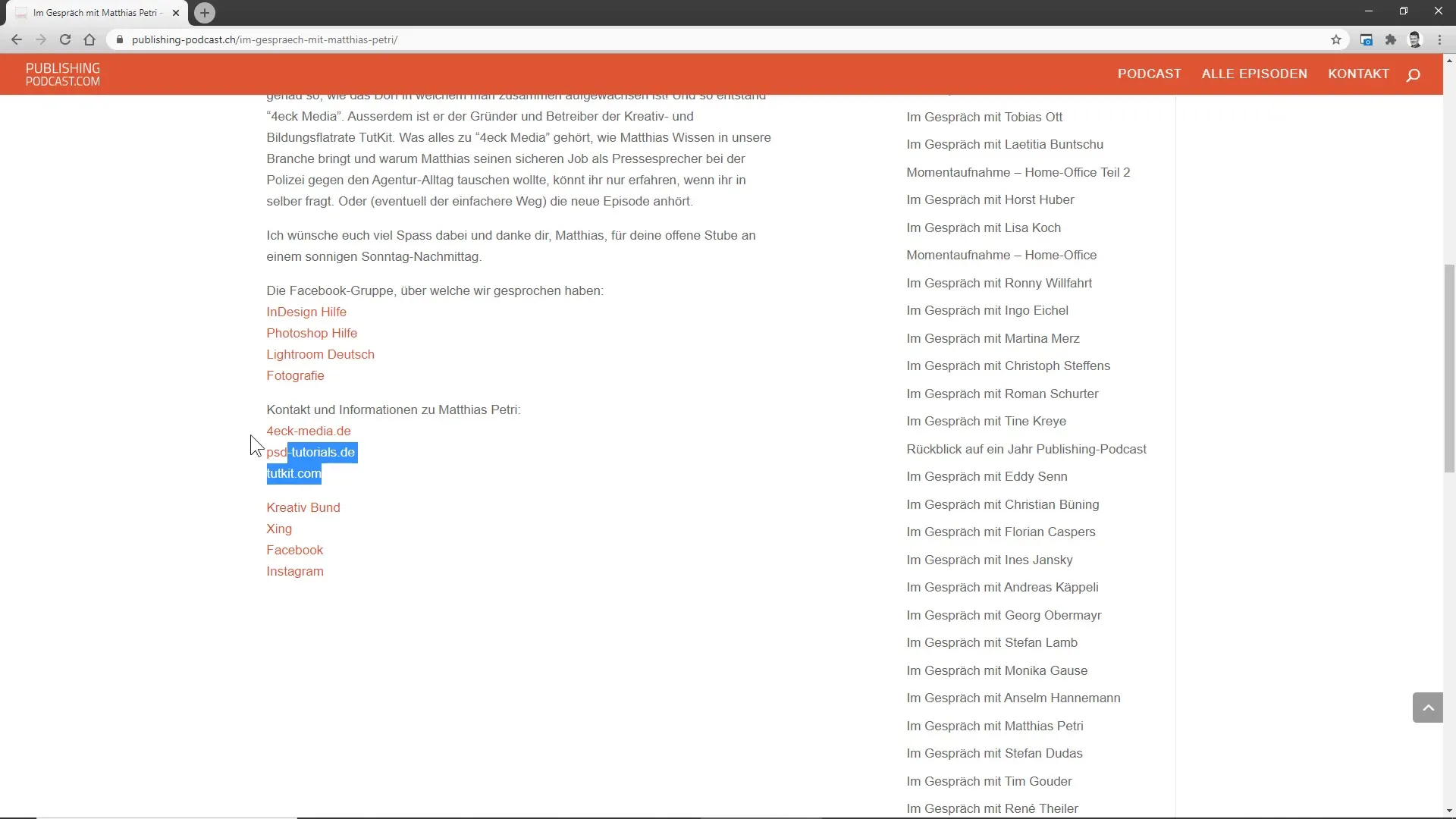Open episode Im Gespräch mit Ines Jansky
This screenshot has height=819, width=1456.
click(x=990, y=560)
